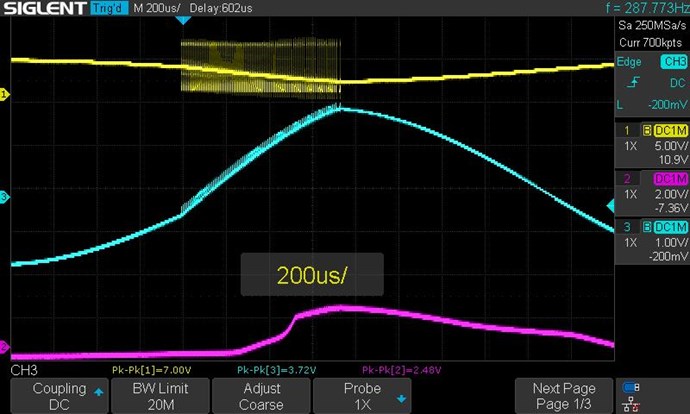This screenshot has width=690, height=414.
Task: Select the channel 1 number box
Action: point(628,131)
